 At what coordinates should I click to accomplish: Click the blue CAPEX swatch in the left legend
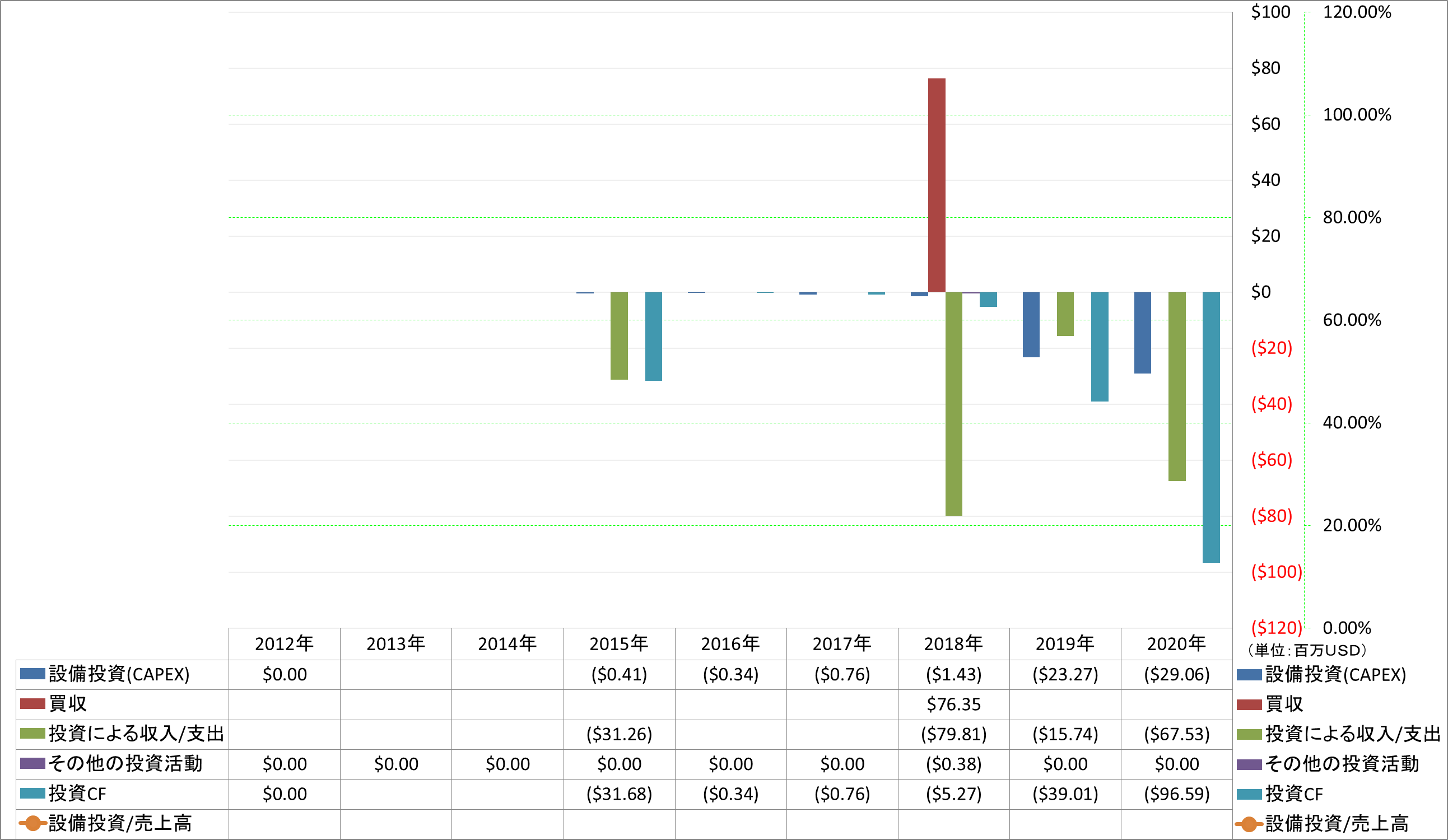pos(32,674)
